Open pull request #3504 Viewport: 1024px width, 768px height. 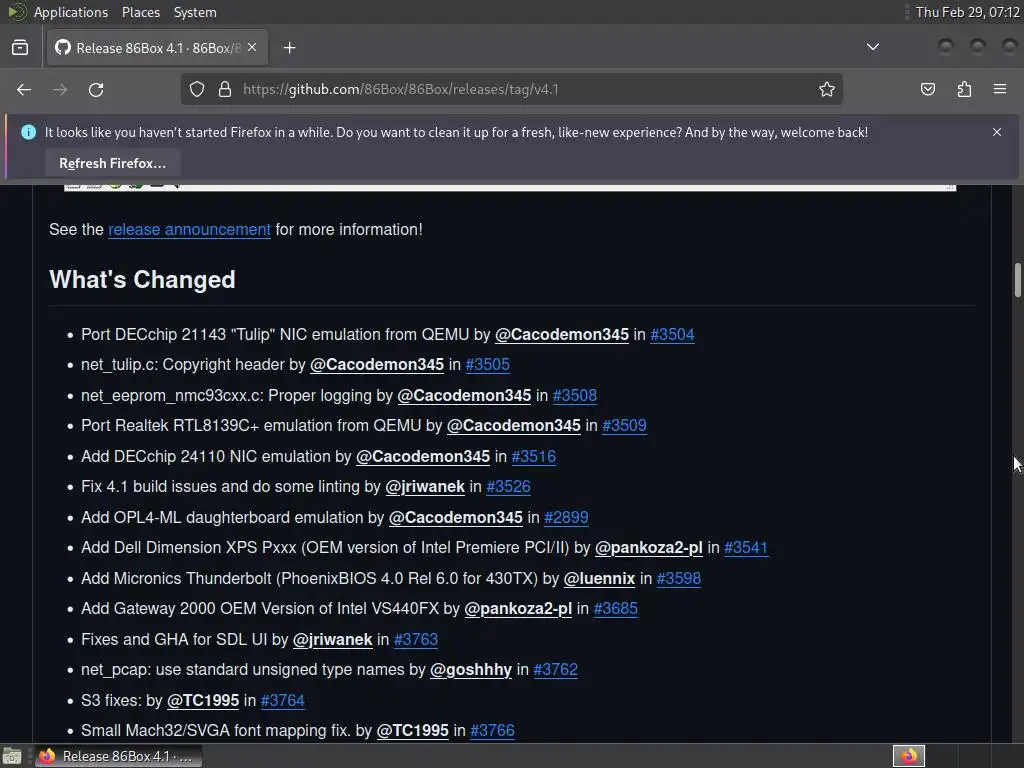tap(672, 334)
